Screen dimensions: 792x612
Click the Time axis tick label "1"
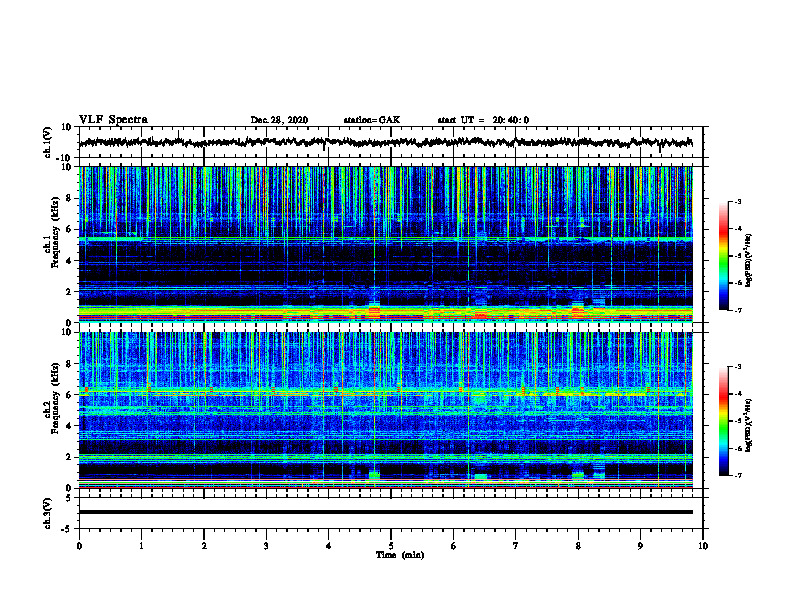(141, 546)
